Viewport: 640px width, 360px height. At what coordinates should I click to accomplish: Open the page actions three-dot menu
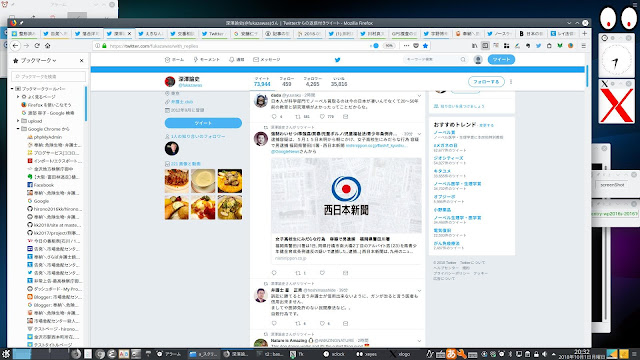406,46
